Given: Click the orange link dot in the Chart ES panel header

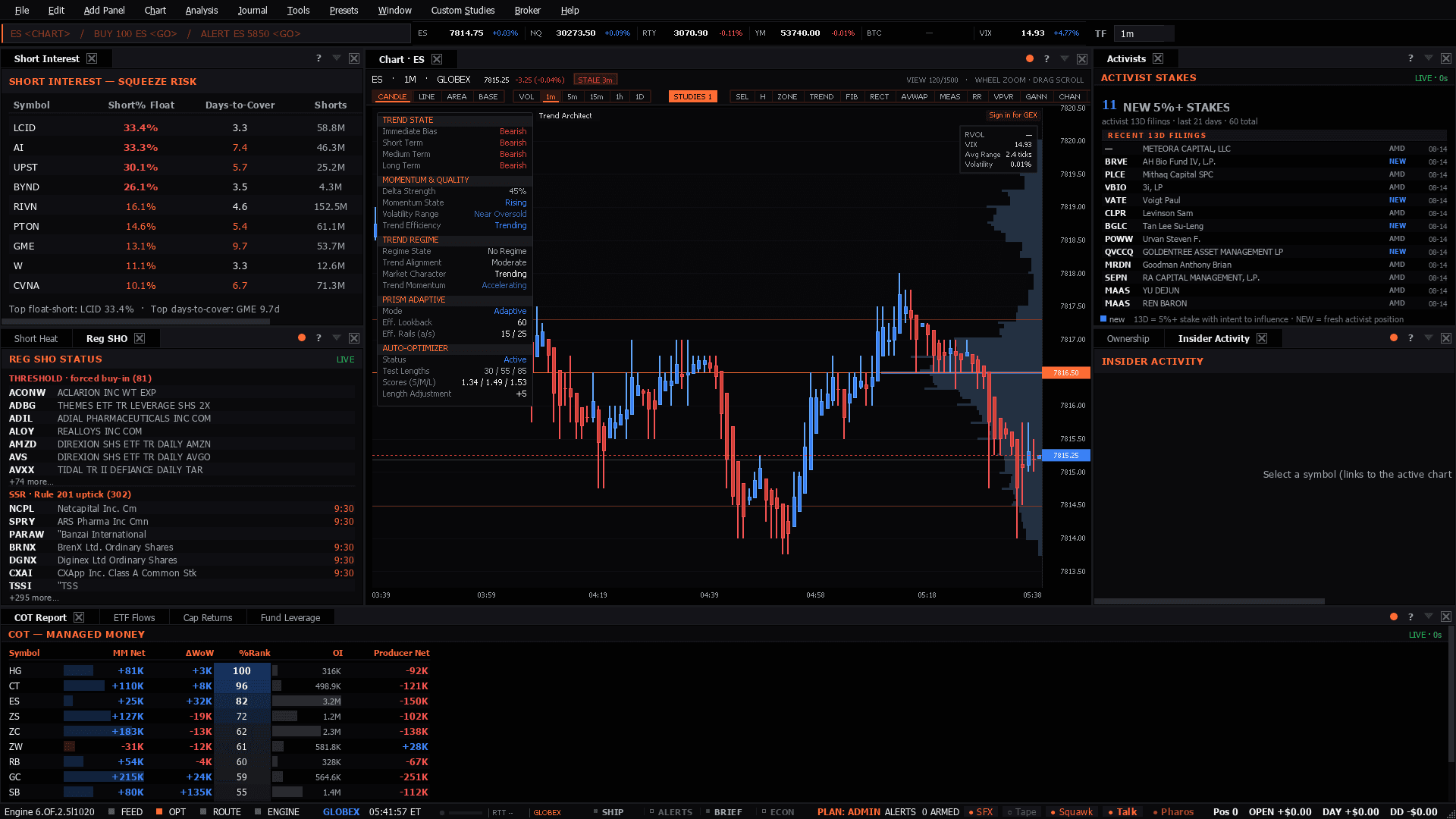Looking at the screenshot, I should (1029, 58).
